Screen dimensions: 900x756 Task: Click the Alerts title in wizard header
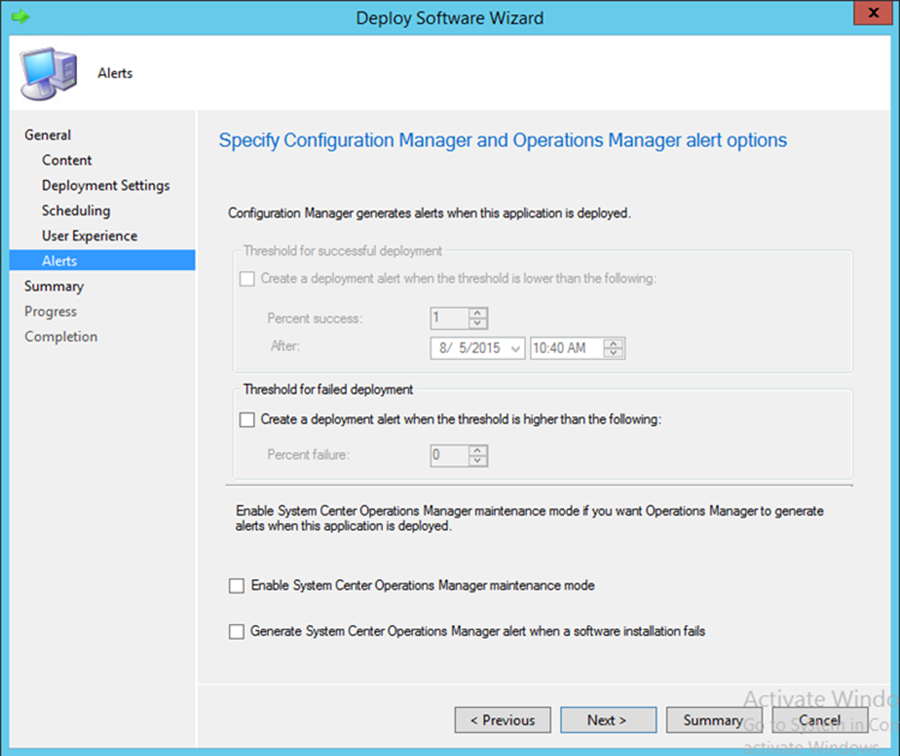tap(115, 73)
